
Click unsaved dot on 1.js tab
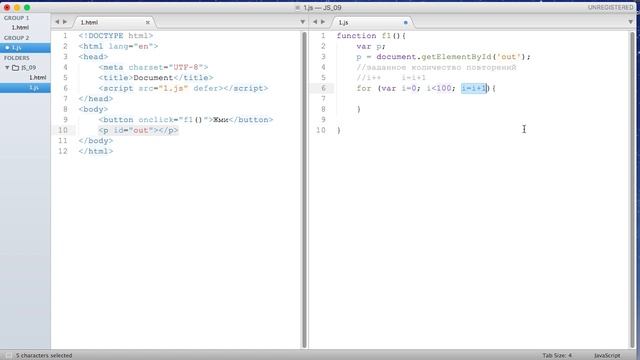[406, 22]
